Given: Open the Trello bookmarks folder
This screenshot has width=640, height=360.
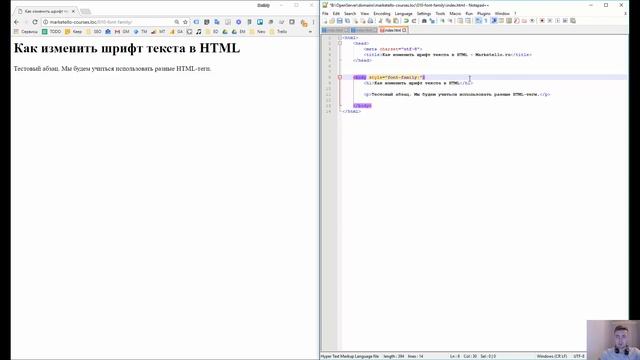Looking at the screenshot, I should [278, 31].
